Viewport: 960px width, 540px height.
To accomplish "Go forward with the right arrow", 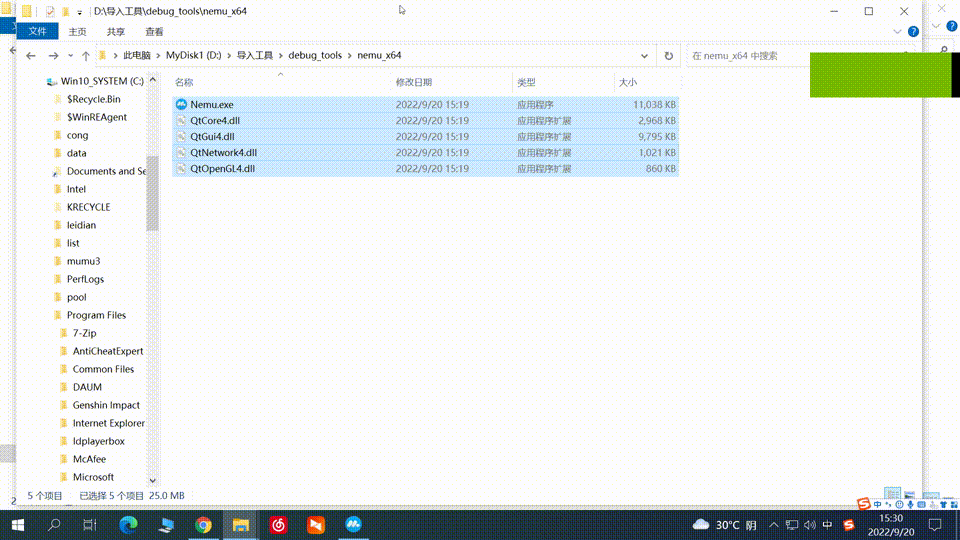I will [x=53, y=56].
